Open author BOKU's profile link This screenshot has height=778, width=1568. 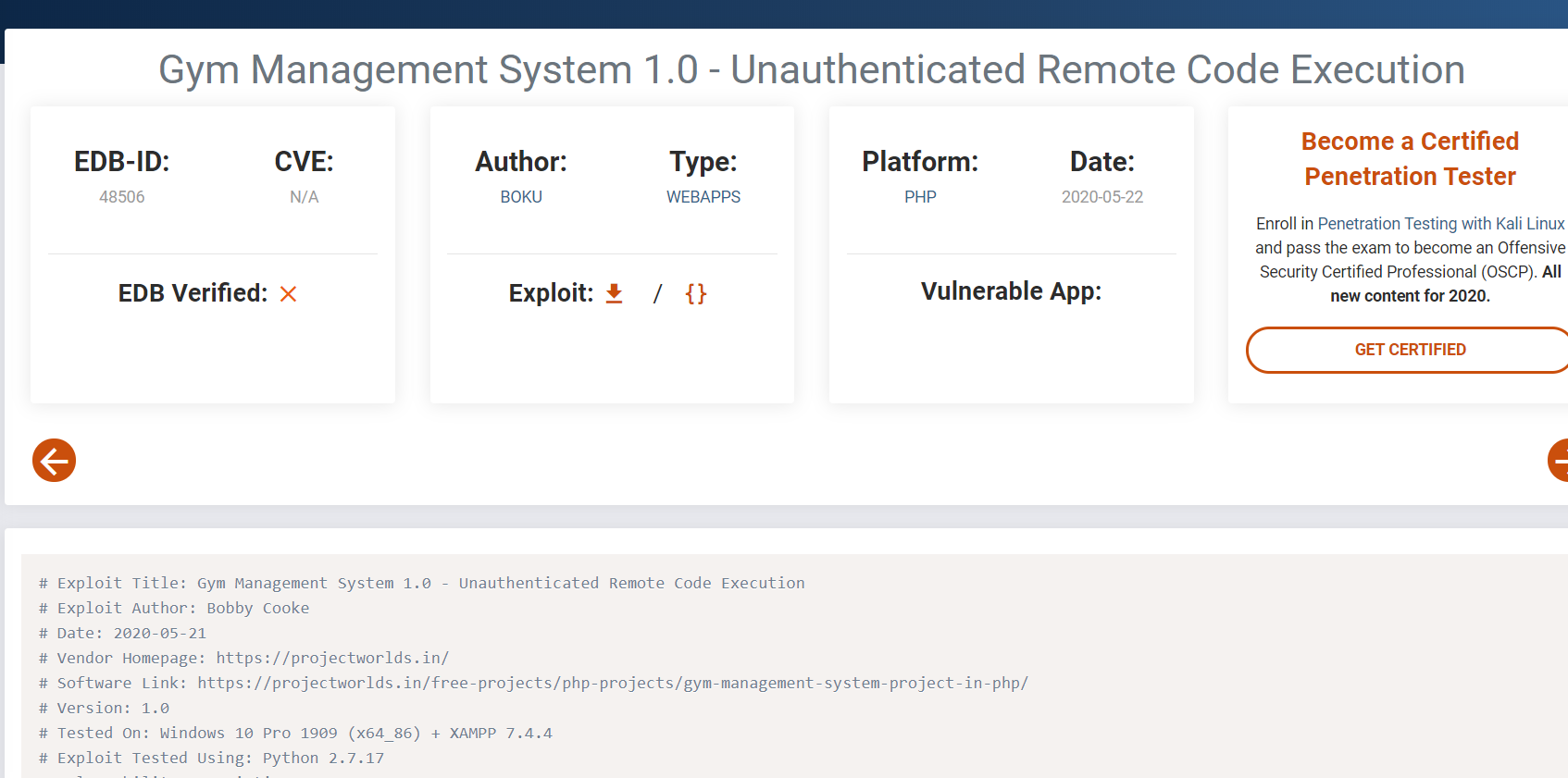point(521,197)
